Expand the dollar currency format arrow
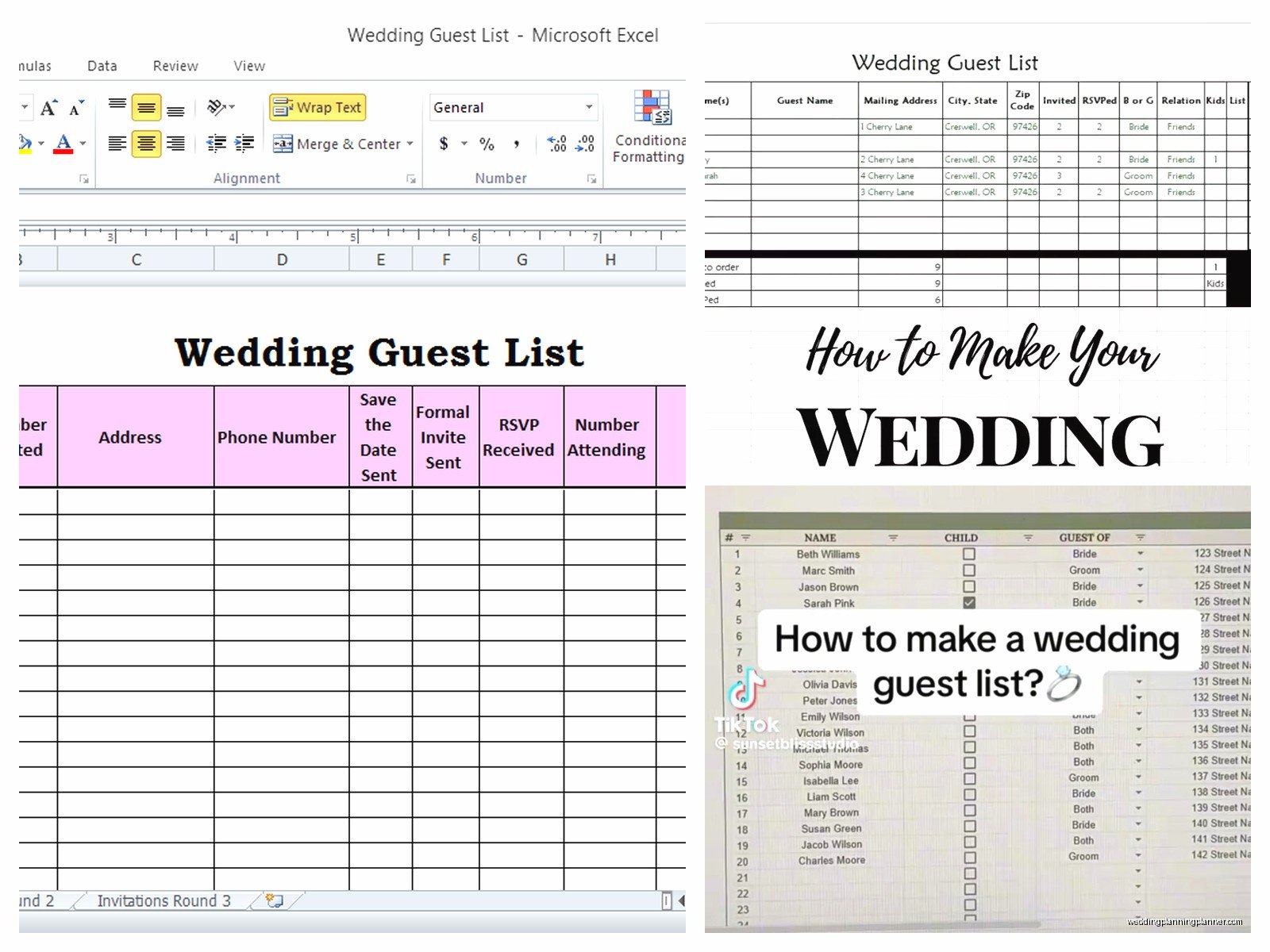This screenshot has height=952, width=1270. click(464, 144)
